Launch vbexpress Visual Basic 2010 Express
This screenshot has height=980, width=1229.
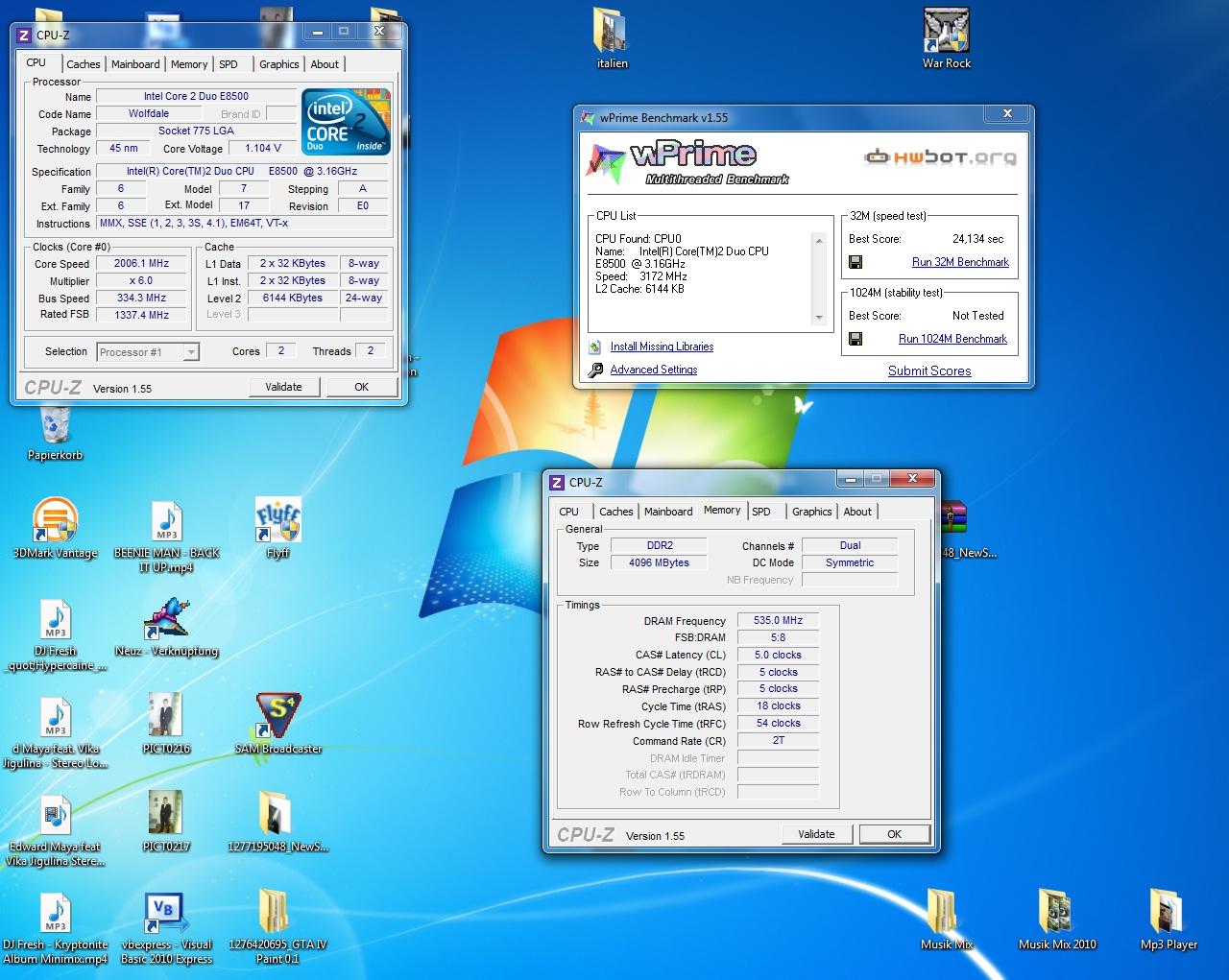167,915
